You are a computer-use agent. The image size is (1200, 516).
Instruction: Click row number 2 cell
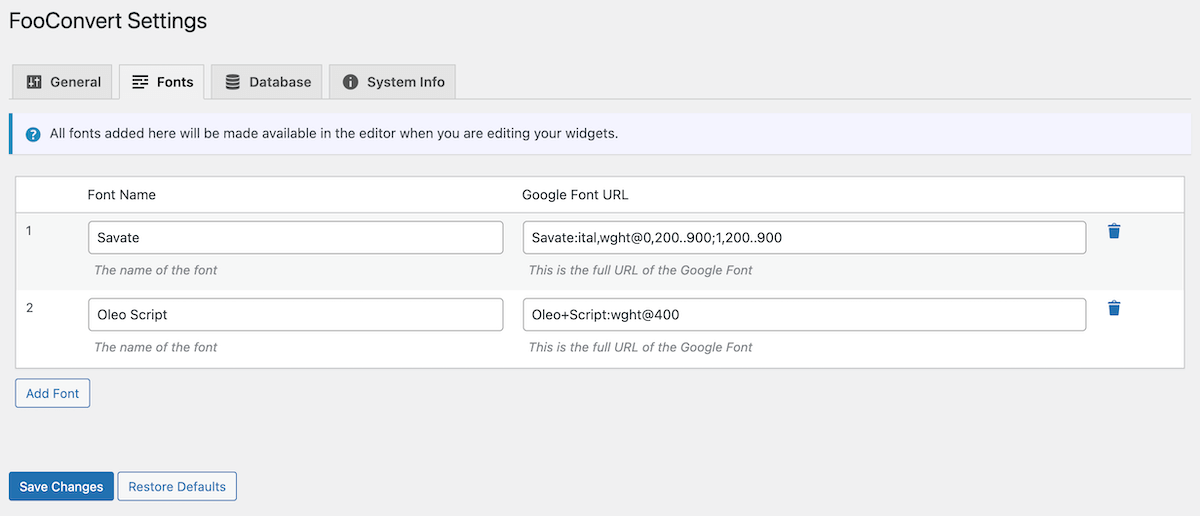pyautogui.click(x=30, y=308)
